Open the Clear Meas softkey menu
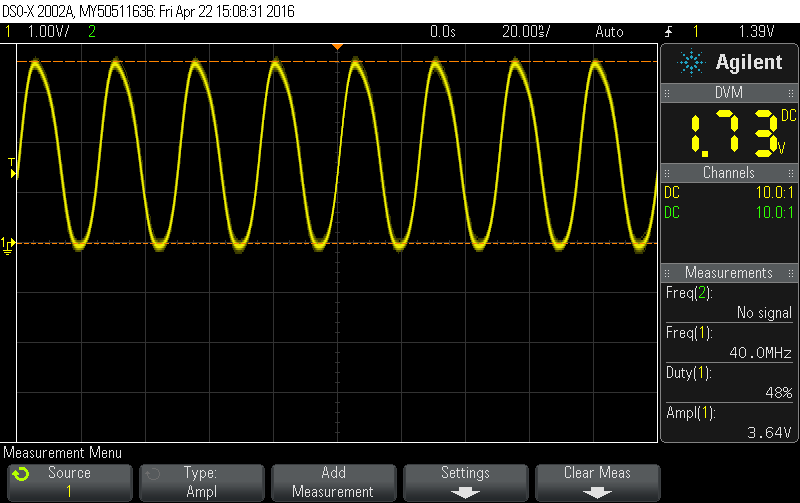 point(597,483)
